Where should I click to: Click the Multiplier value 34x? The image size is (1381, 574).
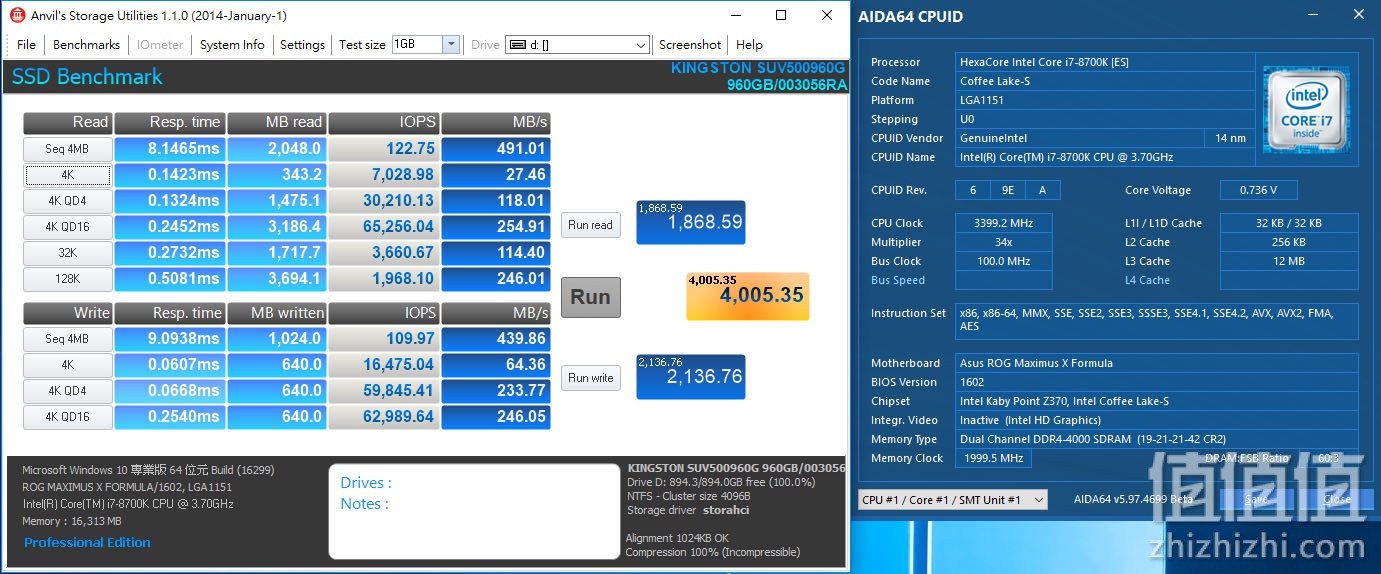pos(1006,242)
